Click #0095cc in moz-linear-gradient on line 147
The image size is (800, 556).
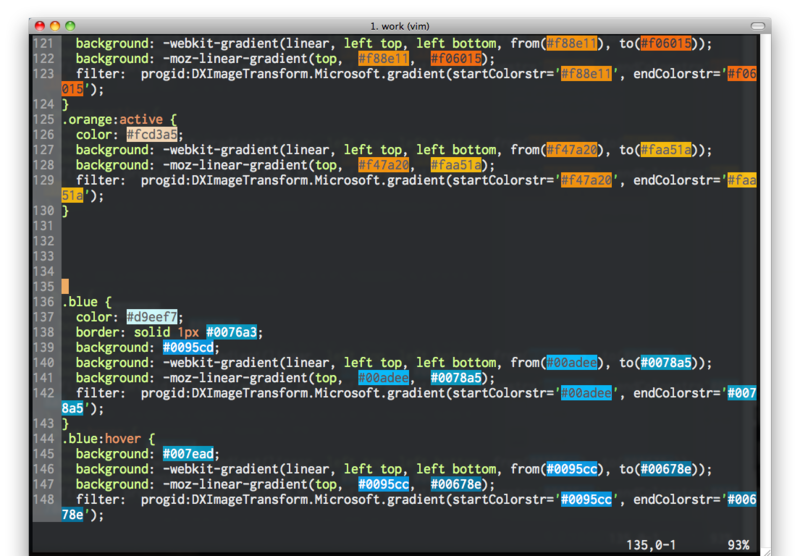(384, 485)
